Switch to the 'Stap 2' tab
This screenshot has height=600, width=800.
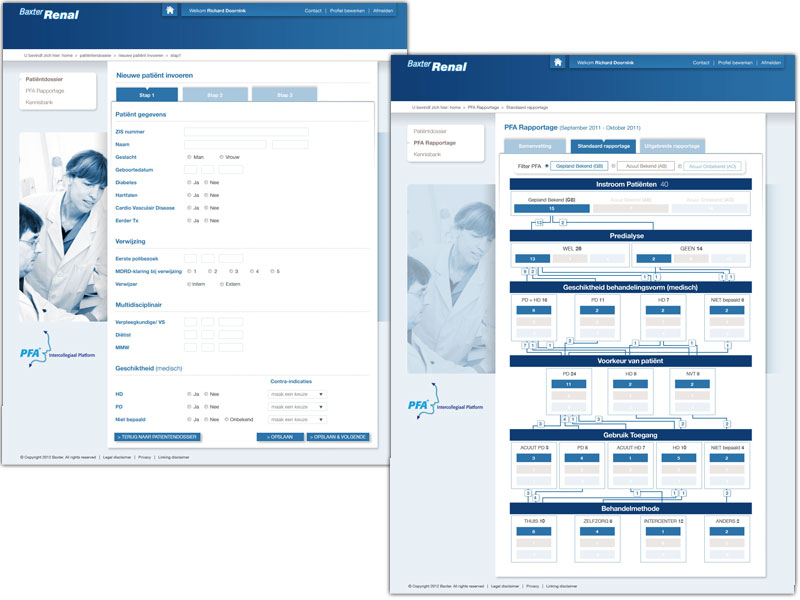215,95
